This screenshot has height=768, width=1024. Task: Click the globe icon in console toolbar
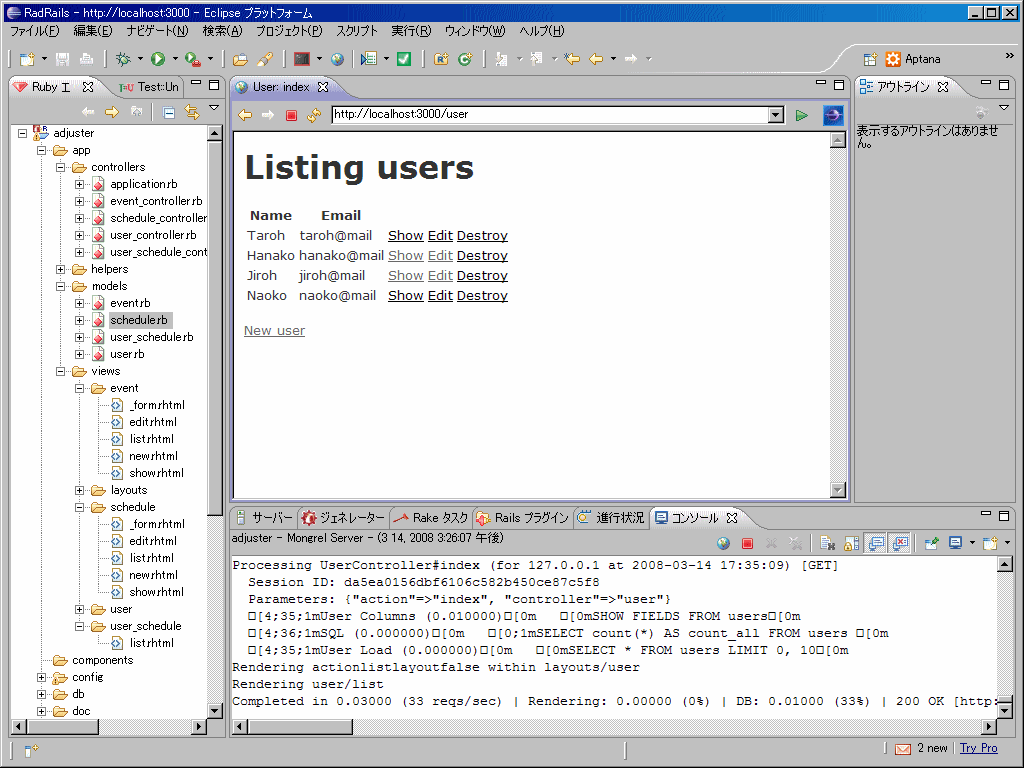723,543
